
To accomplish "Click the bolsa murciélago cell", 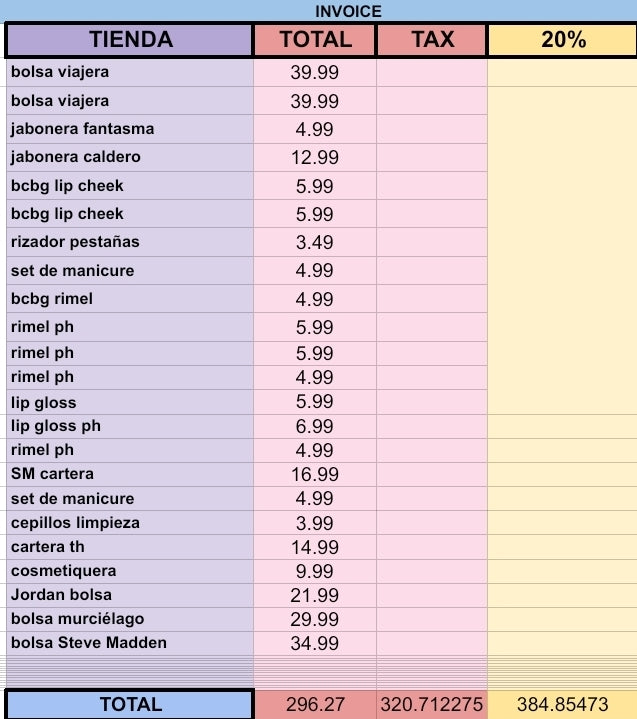I will click(x=130, y=619).
